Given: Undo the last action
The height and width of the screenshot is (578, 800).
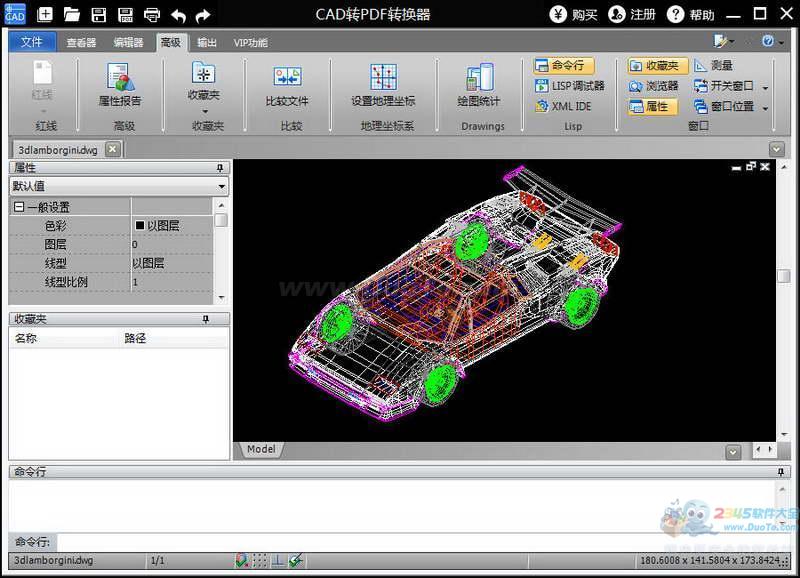Looking at the screenshot, I should point(178,15).
